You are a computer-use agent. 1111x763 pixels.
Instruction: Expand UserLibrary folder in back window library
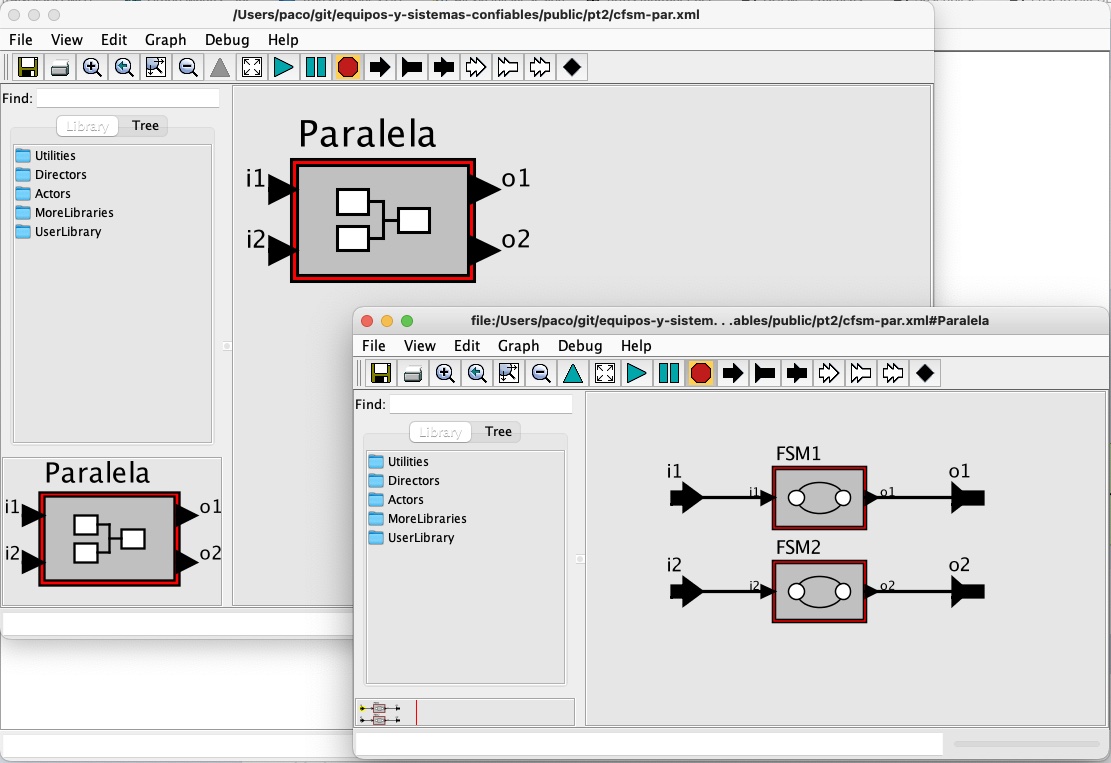[59, 232]
